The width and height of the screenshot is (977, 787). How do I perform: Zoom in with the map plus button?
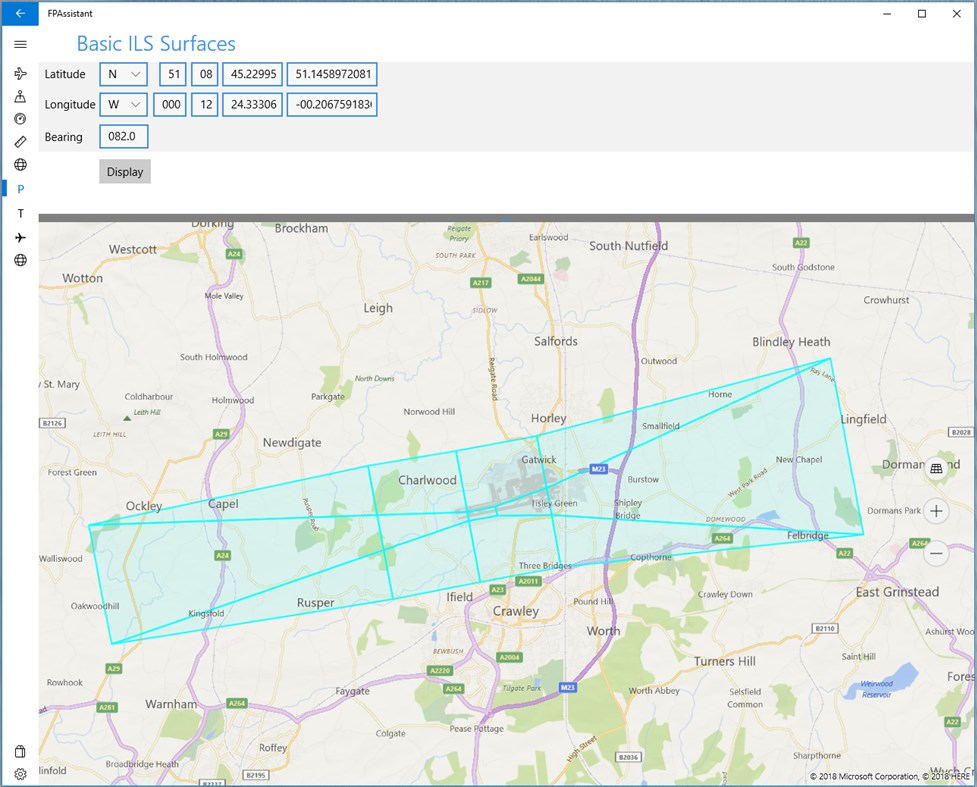(x=936, y=511)
